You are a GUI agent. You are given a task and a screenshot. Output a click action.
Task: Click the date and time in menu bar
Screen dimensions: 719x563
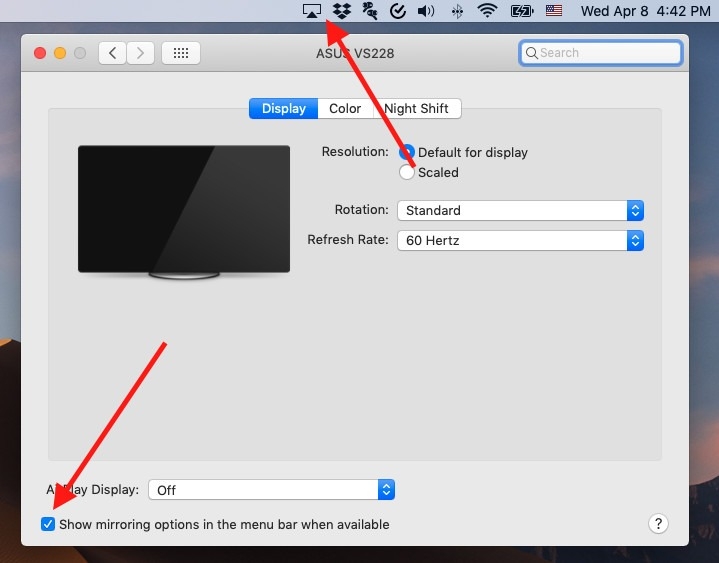pyautogui.click(x=645, y=11)
